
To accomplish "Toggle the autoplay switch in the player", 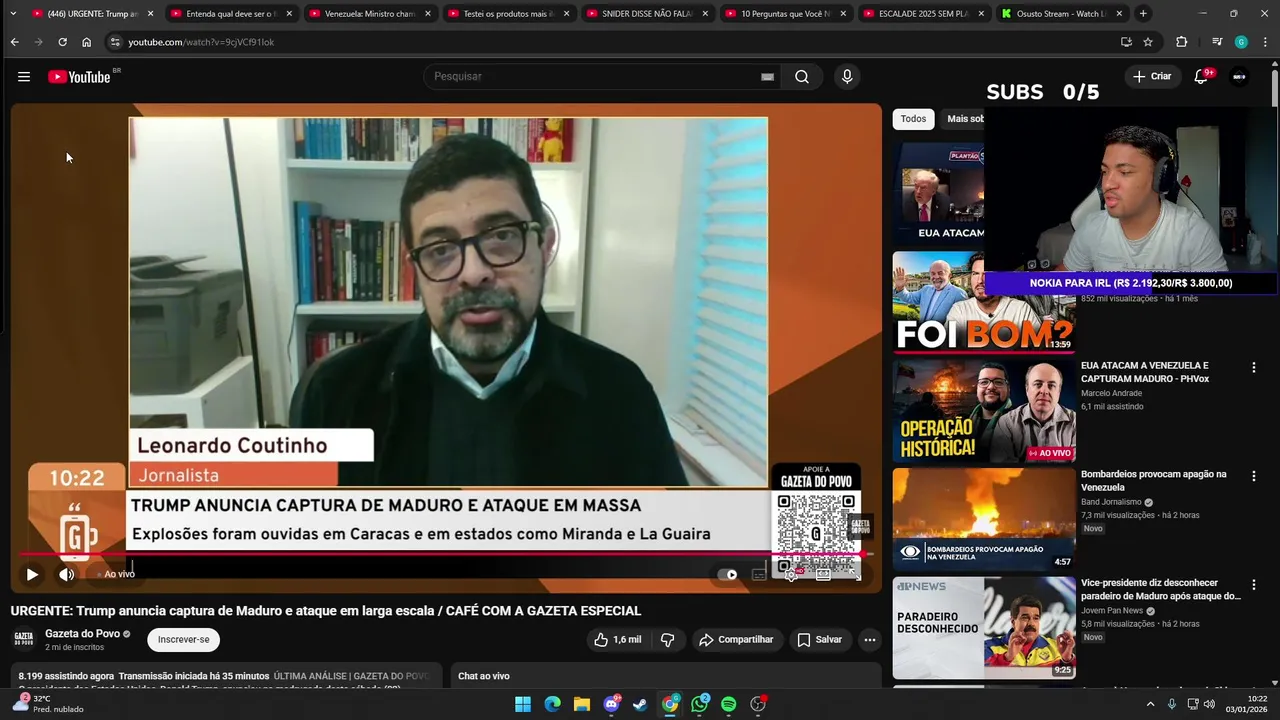I will coord(728,574).
